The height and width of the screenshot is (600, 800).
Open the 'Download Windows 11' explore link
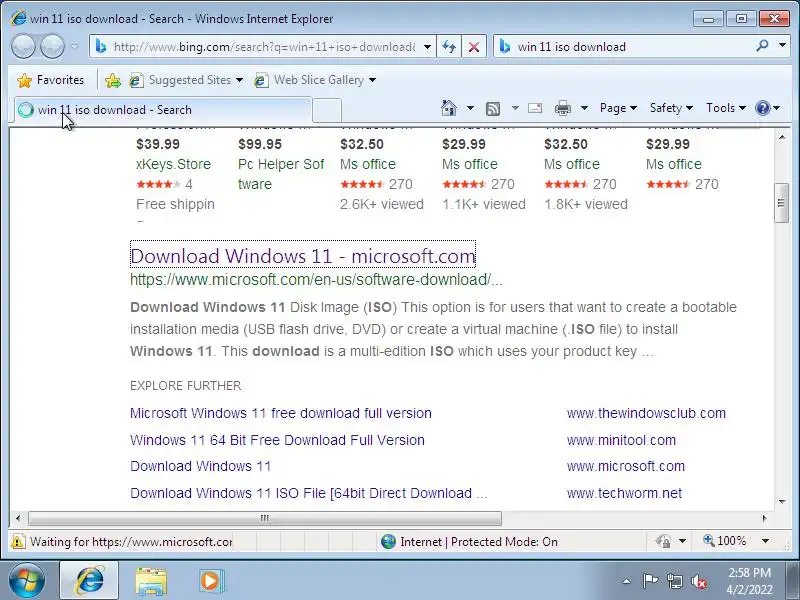pos(200,466)
